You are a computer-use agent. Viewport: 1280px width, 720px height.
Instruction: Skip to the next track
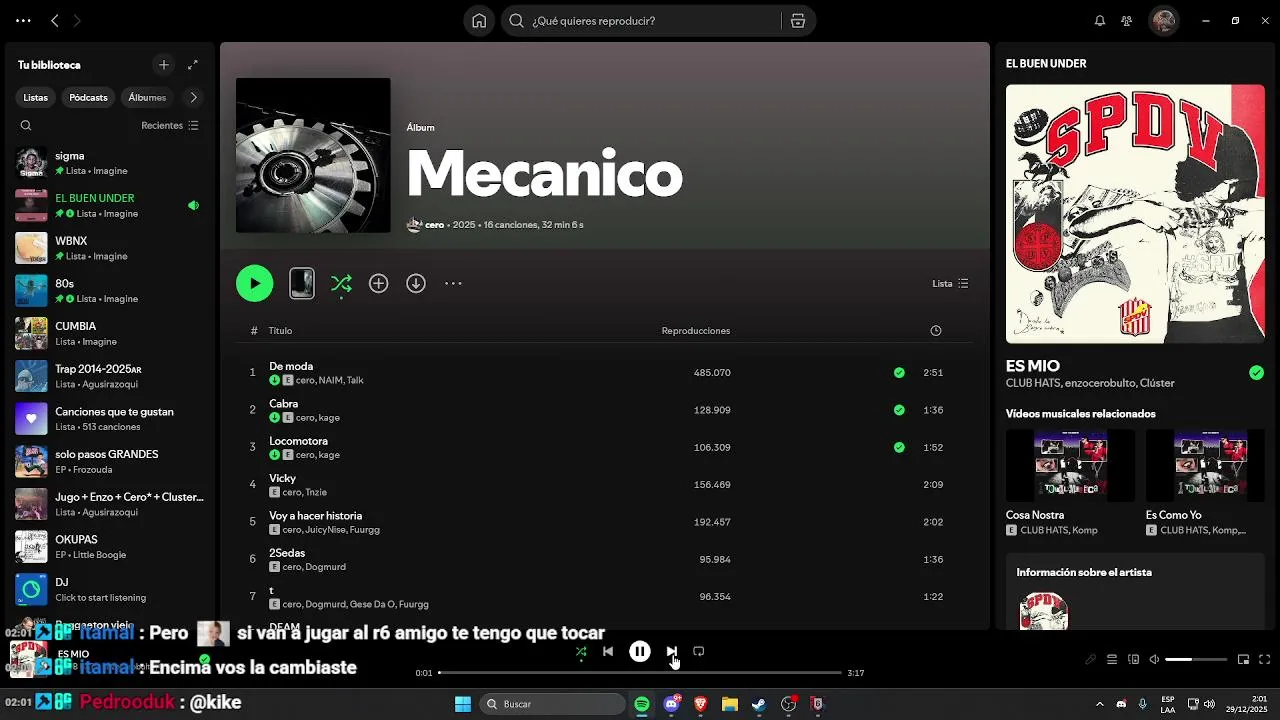672,652
